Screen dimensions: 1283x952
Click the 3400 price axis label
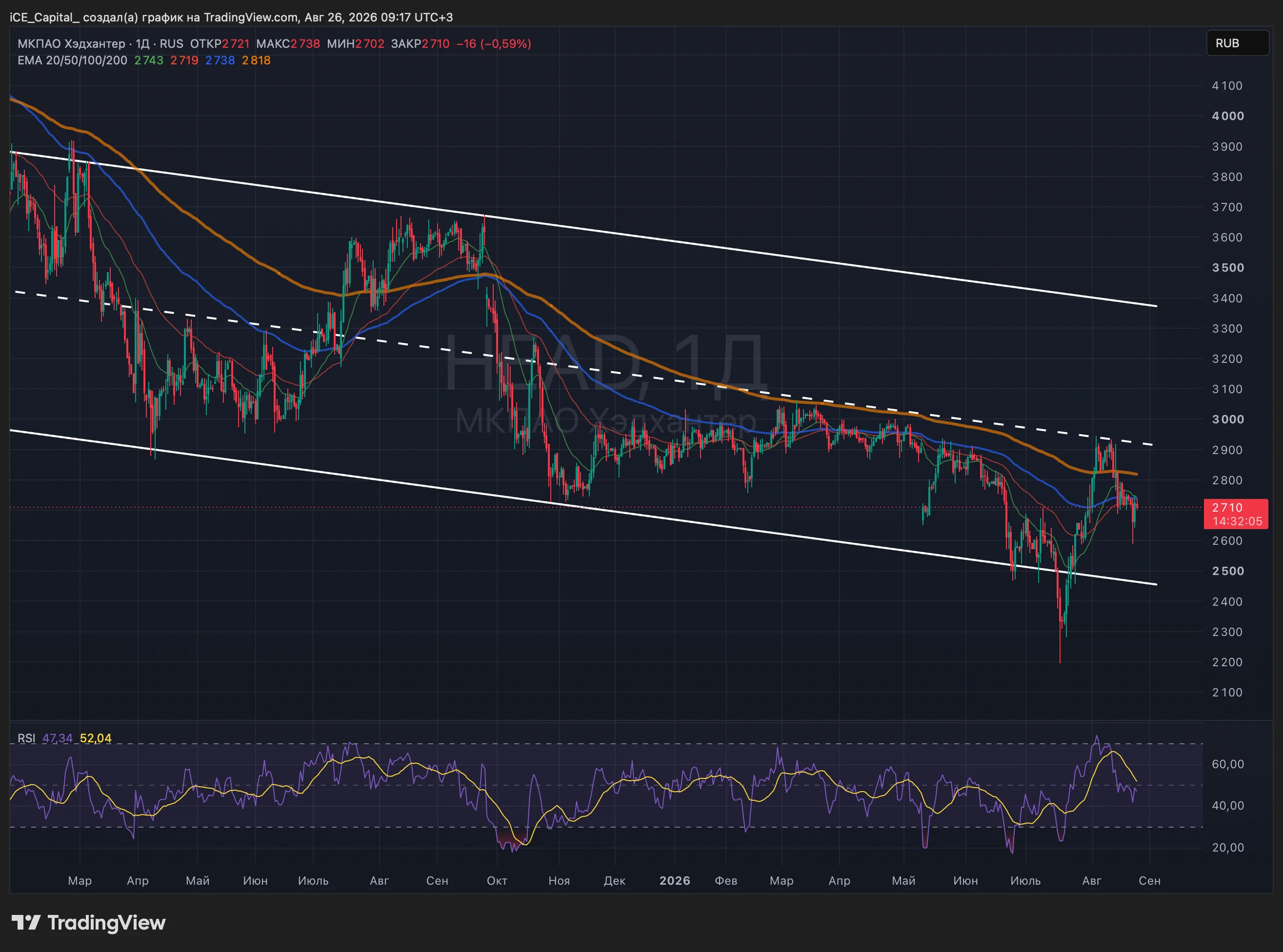click(1227, 298)
